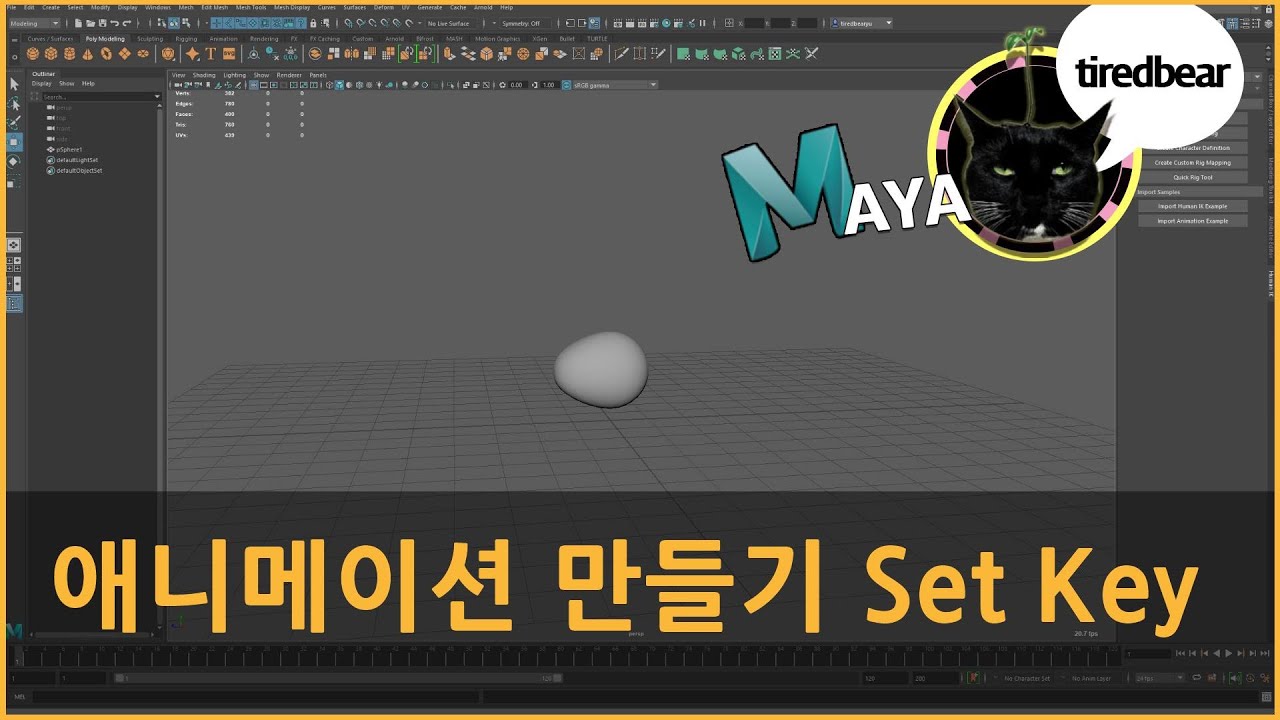Image resolution: width=1280 pixels, height=720 pixels.
Task: Select defaultLightSet in the Outliner
Action: pos(78,160)
